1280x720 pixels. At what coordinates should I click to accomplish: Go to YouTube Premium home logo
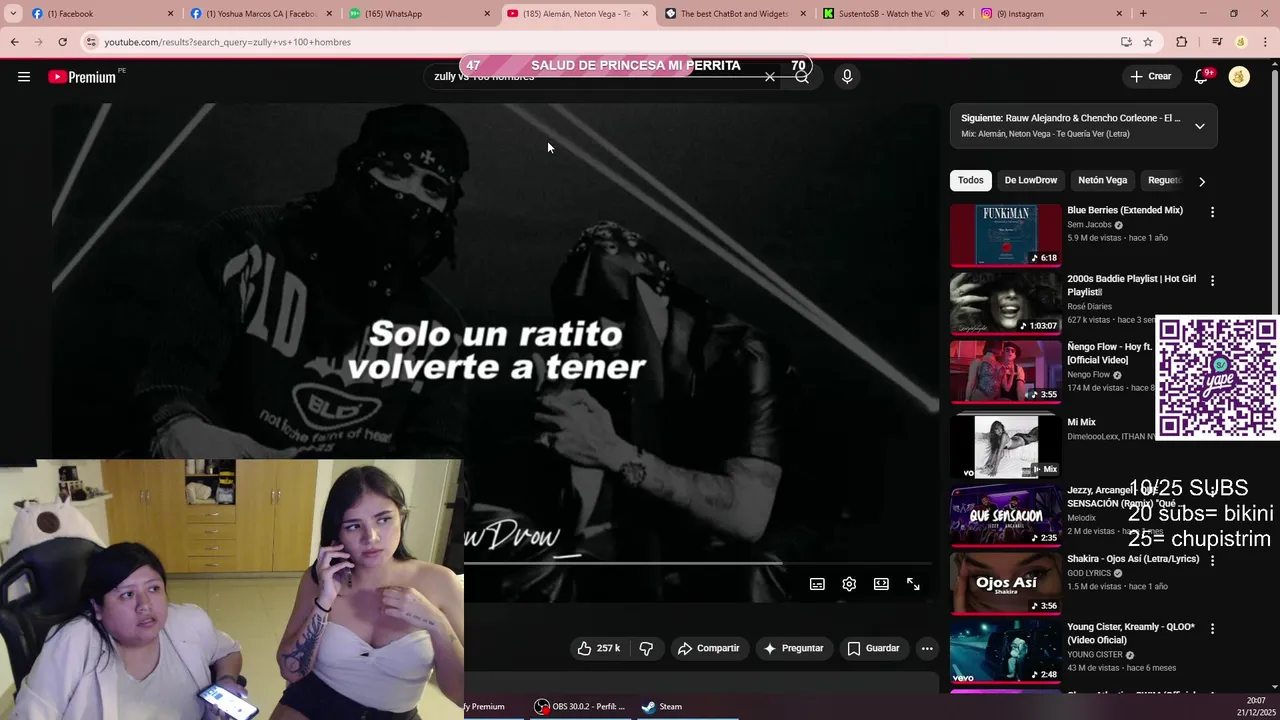pyautogui.click(x=82, y=77)
